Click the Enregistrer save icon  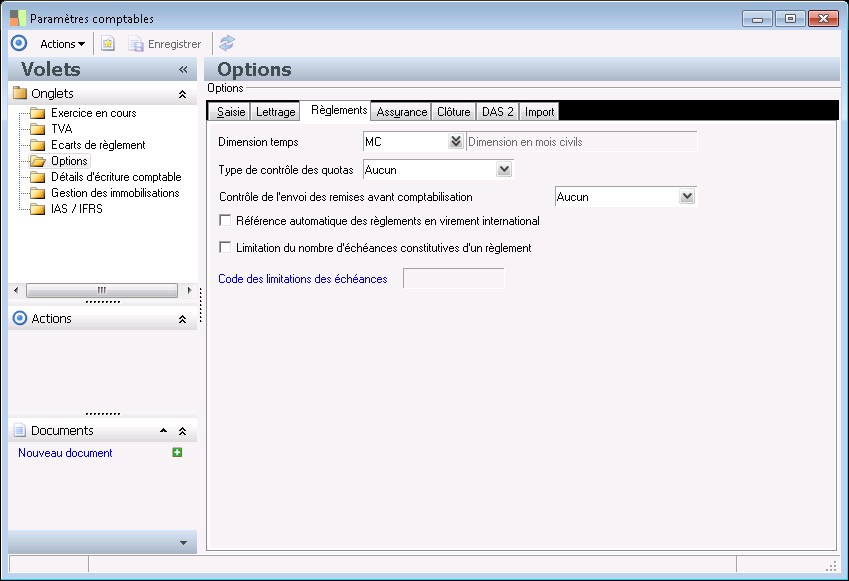coord(136,44)
